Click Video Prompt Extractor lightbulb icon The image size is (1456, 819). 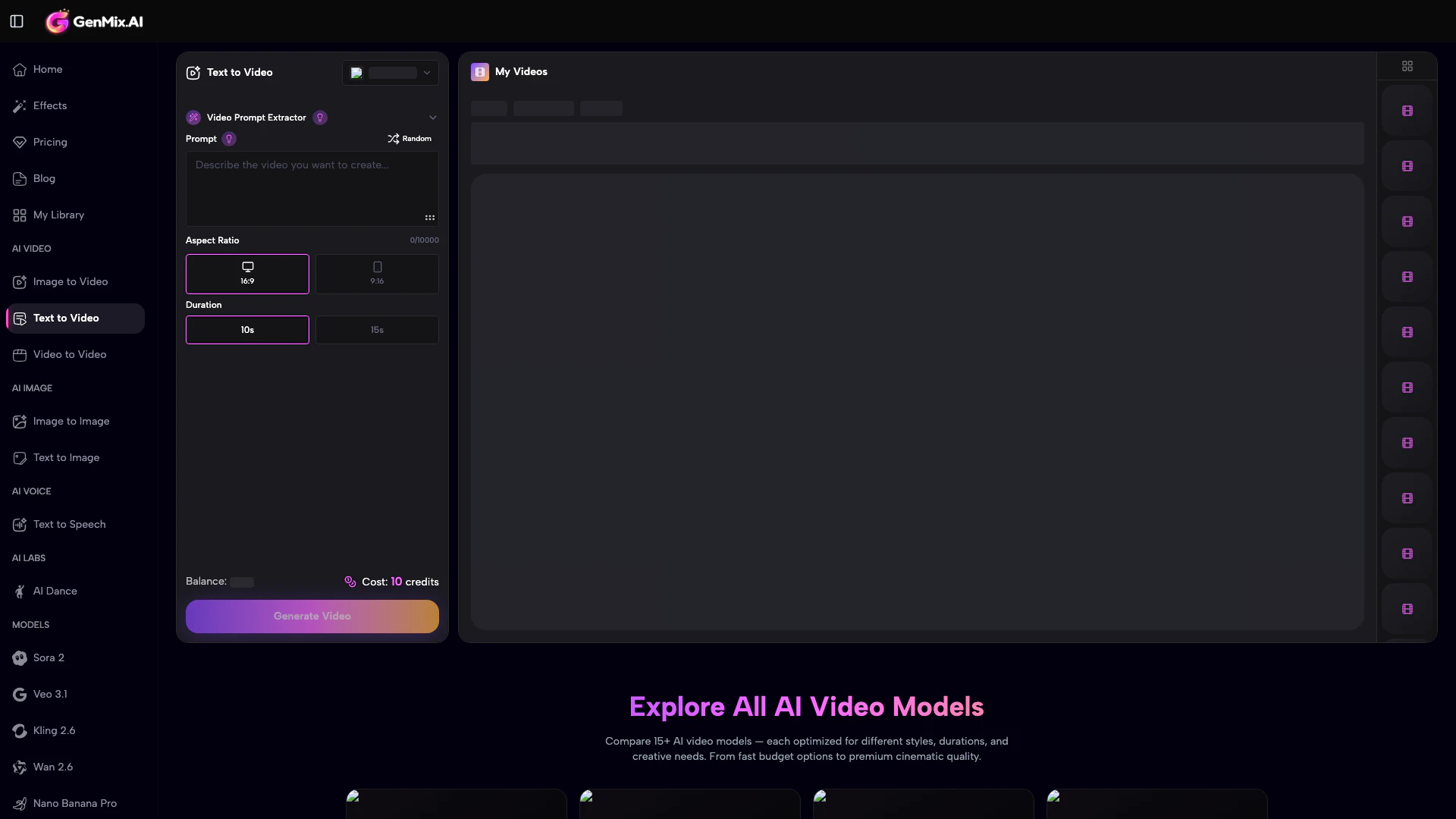(320, 118)
